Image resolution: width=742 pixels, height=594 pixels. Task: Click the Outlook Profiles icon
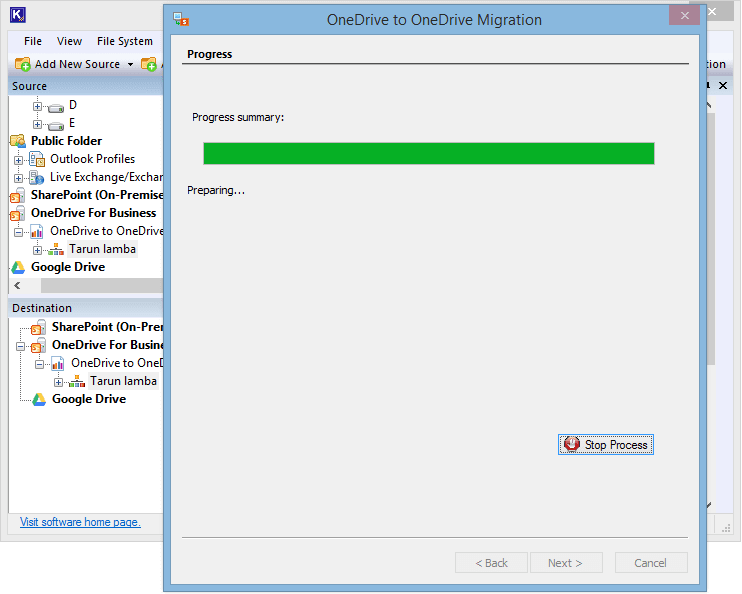point(37,159)
